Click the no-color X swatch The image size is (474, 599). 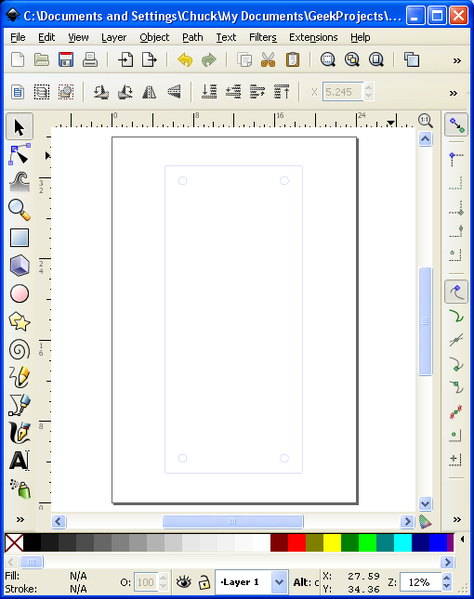click(x=14, y=543)
